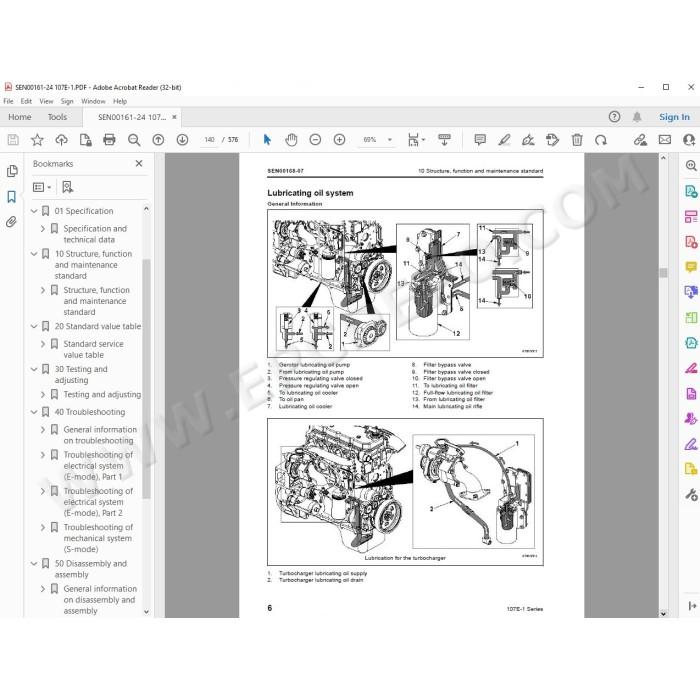The width and height of the screenshot is (700, 700).
Task: Click the Save file icon
Action: [13, 140]
